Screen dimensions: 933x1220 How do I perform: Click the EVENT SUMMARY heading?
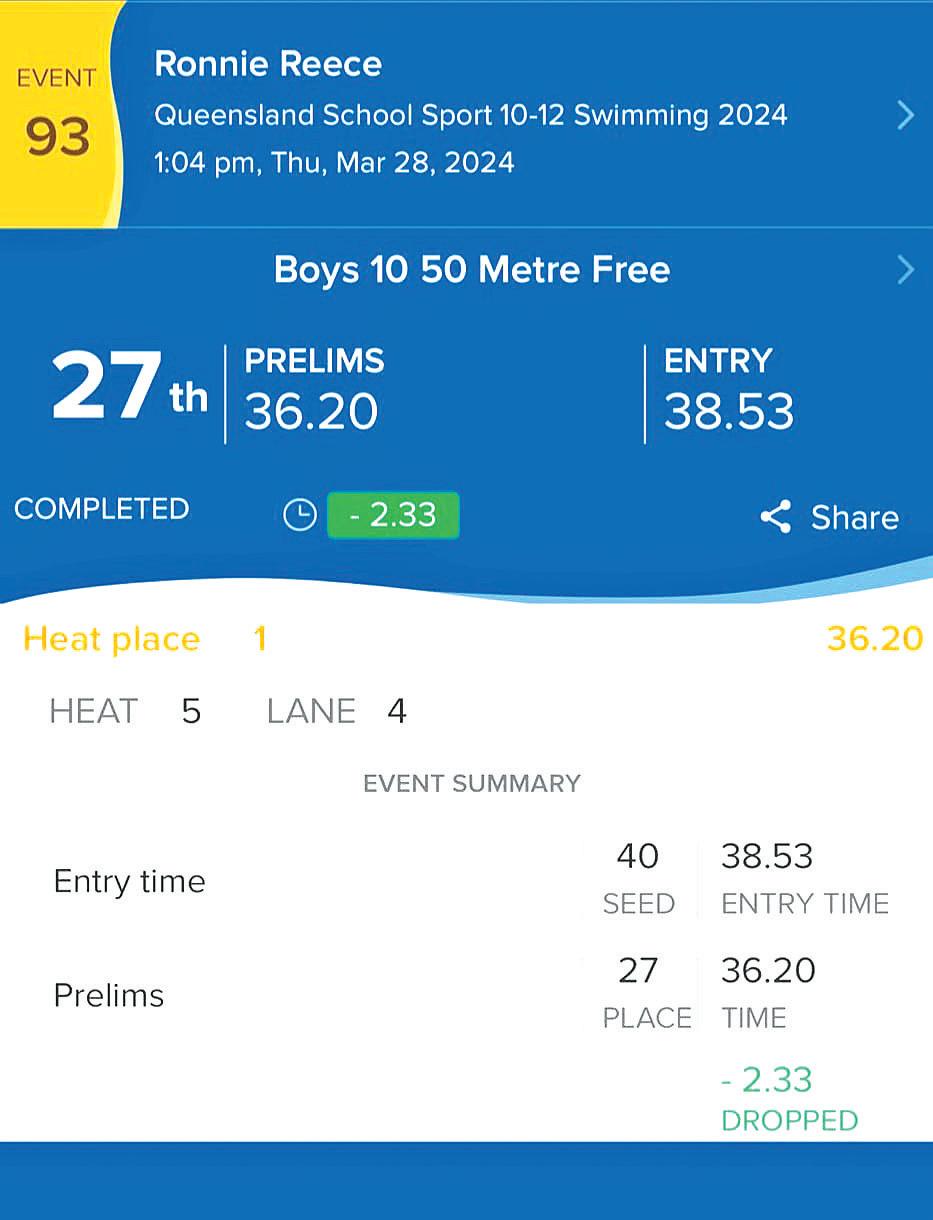471,783
